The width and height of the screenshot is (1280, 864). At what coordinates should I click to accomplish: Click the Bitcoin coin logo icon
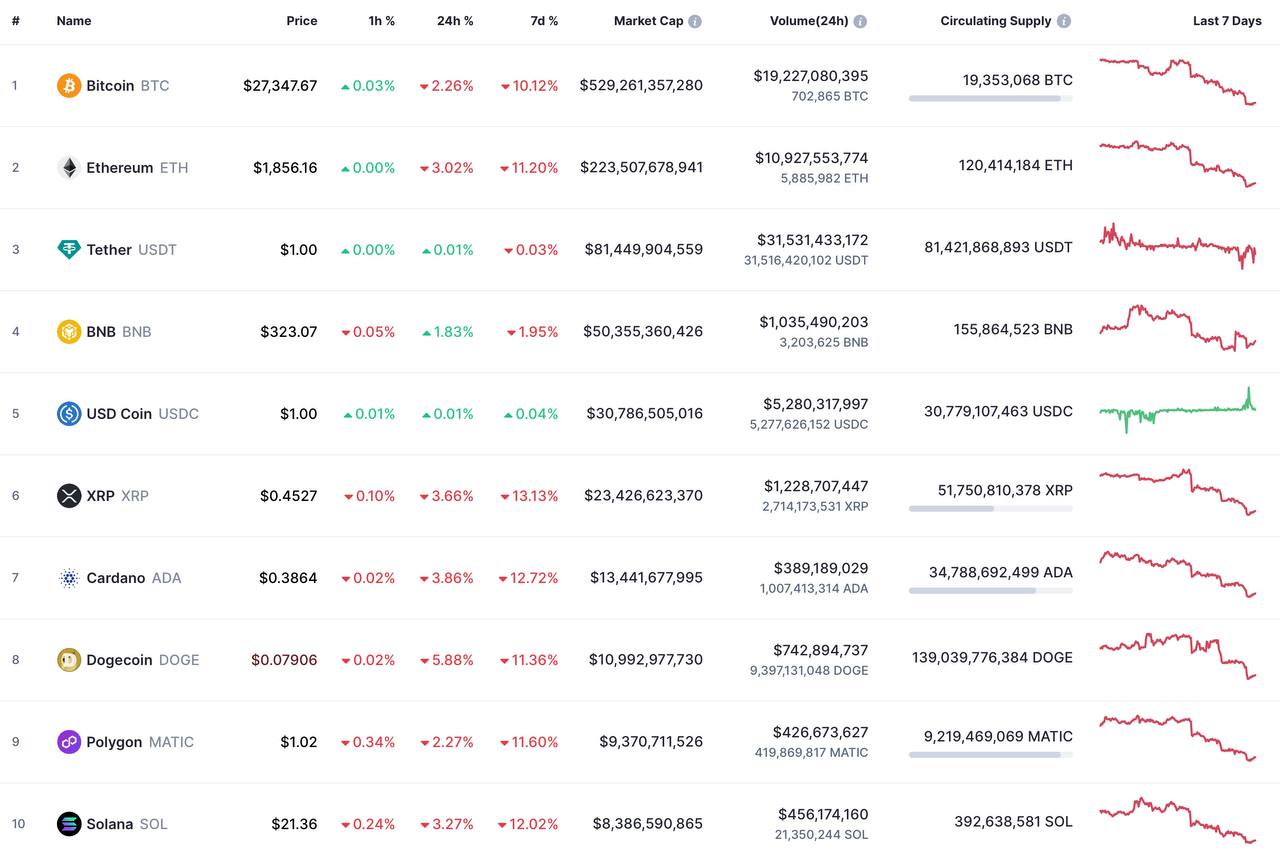tap(68, 86)
